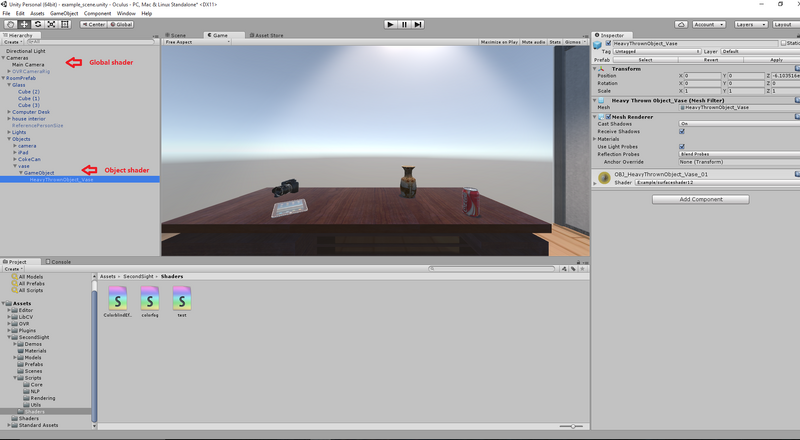Open the Component menu
Image resolution: width=800 pixels, height=440 pixels.
97,13
